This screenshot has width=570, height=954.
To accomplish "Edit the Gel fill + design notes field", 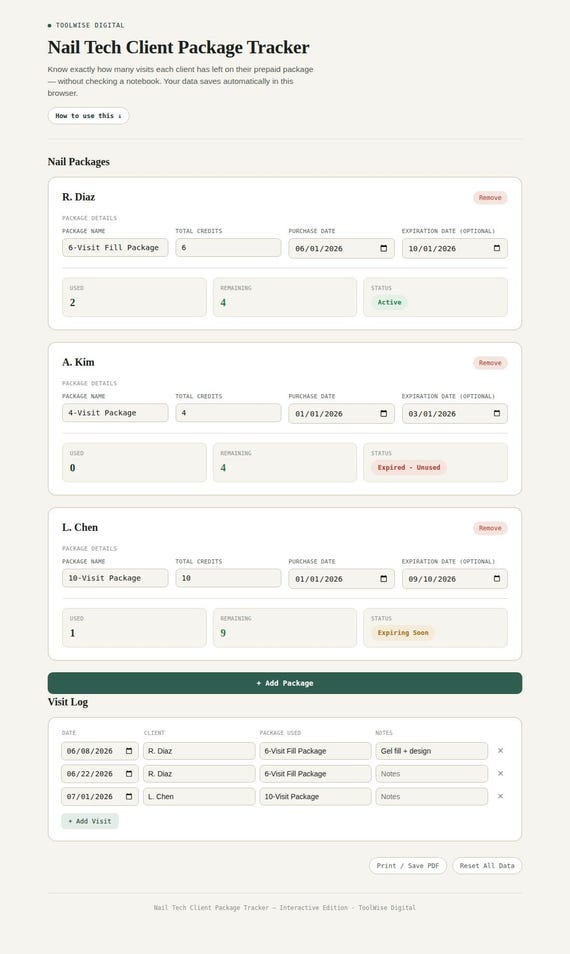I will pos(431,751).
